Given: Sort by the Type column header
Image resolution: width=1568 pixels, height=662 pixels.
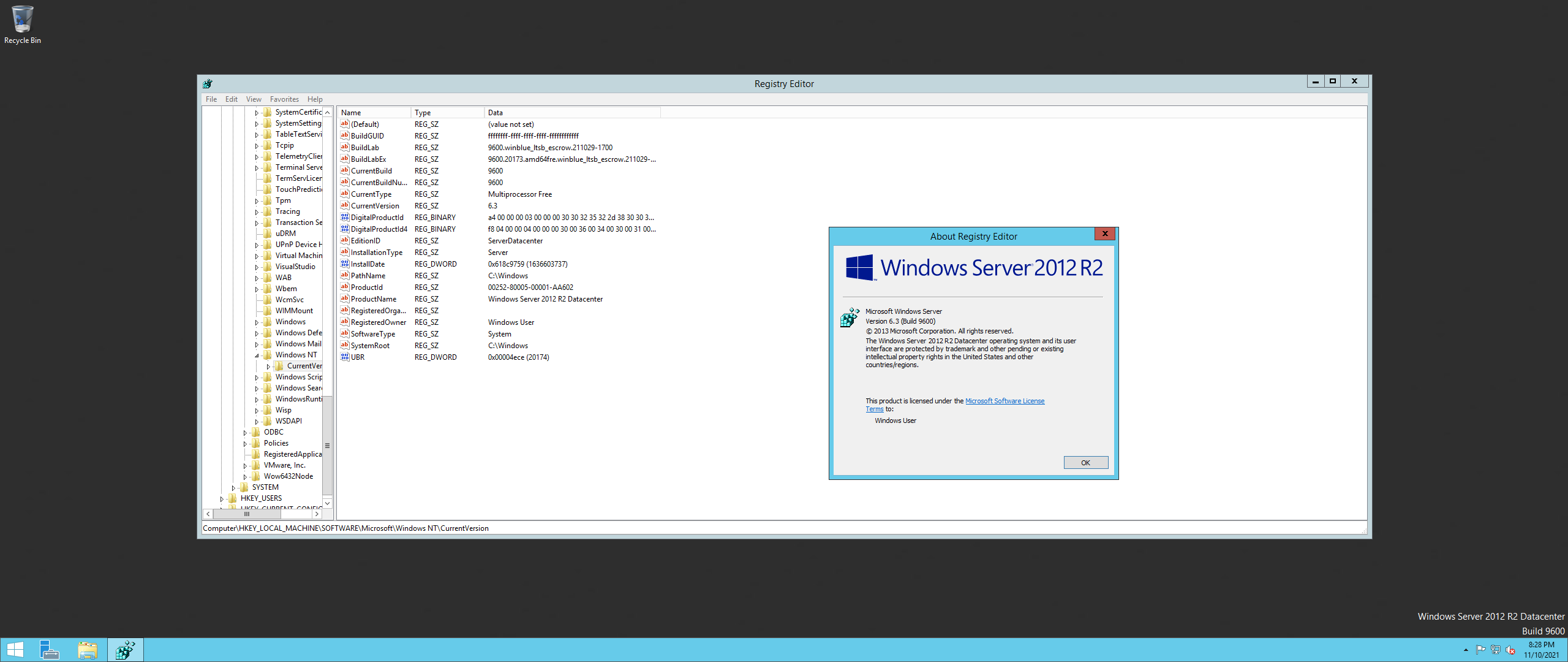Looking at the screenshot, I should click(x=448, y=112).
